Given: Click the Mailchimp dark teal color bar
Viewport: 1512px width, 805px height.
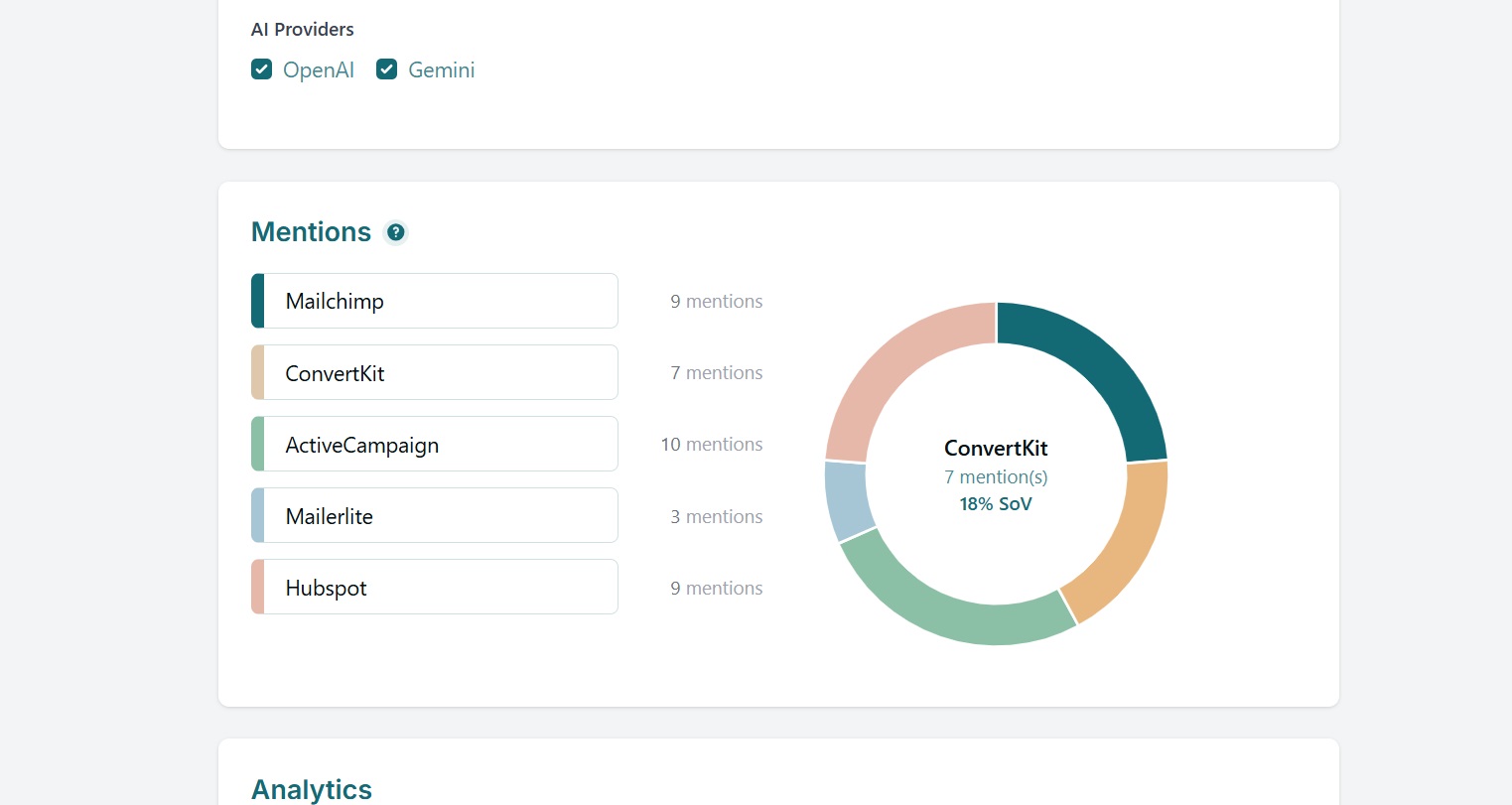Looking at the screenshot, I should [258, 301].
